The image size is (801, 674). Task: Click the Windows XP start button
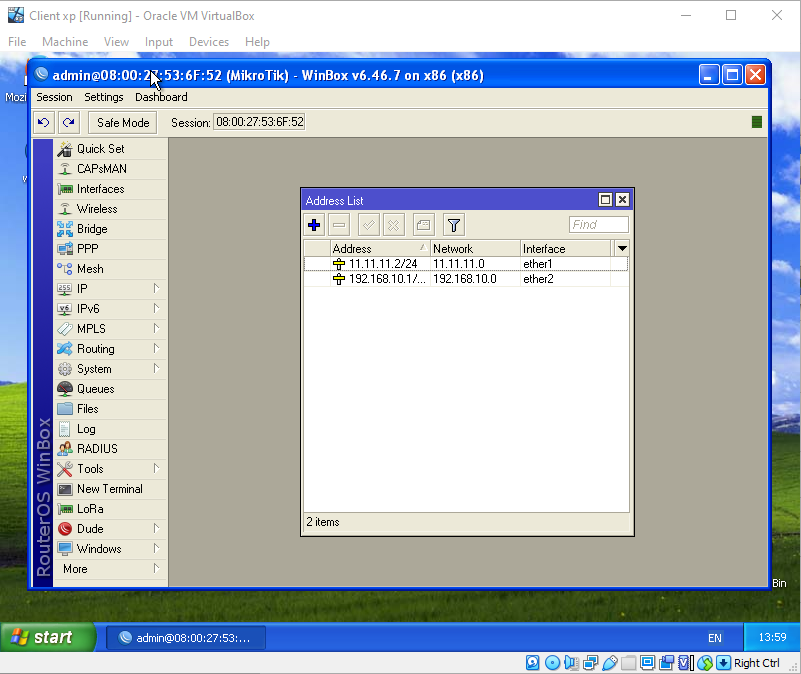coord(48,637)
